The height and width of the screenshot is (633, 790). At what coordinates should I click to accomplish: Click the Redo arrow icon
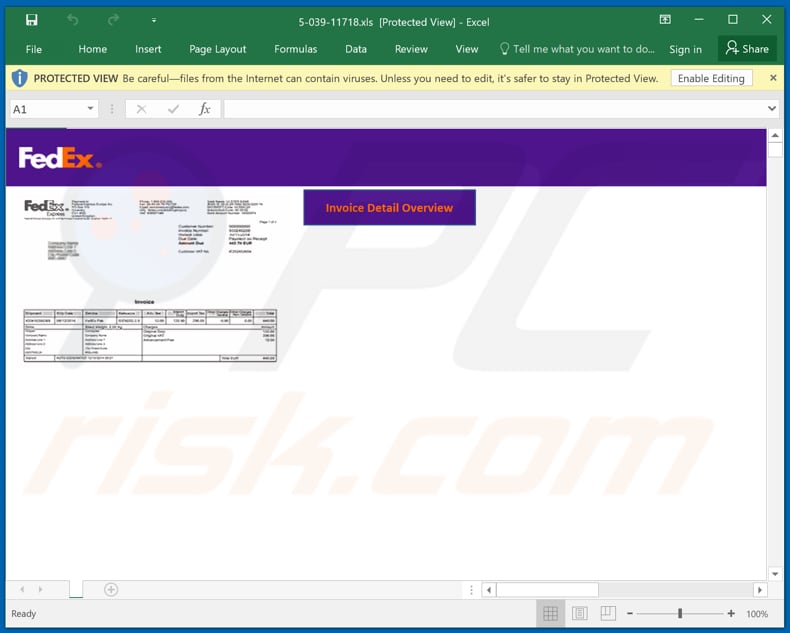[x=113, y=20]
